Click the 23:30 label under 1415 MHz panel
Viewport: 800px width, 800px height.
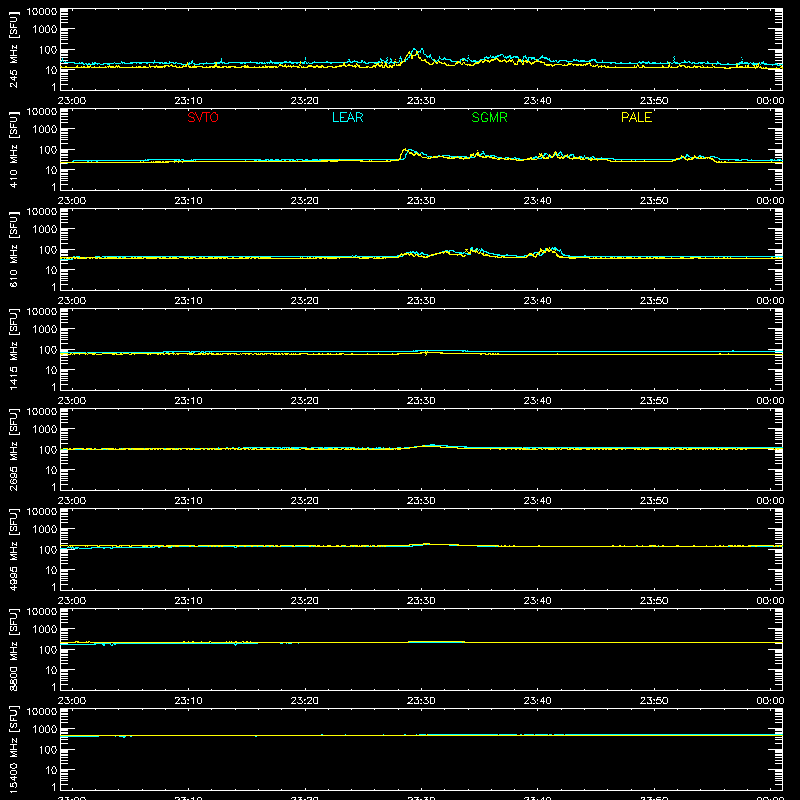pyautogui.click(x=421, y=401)
